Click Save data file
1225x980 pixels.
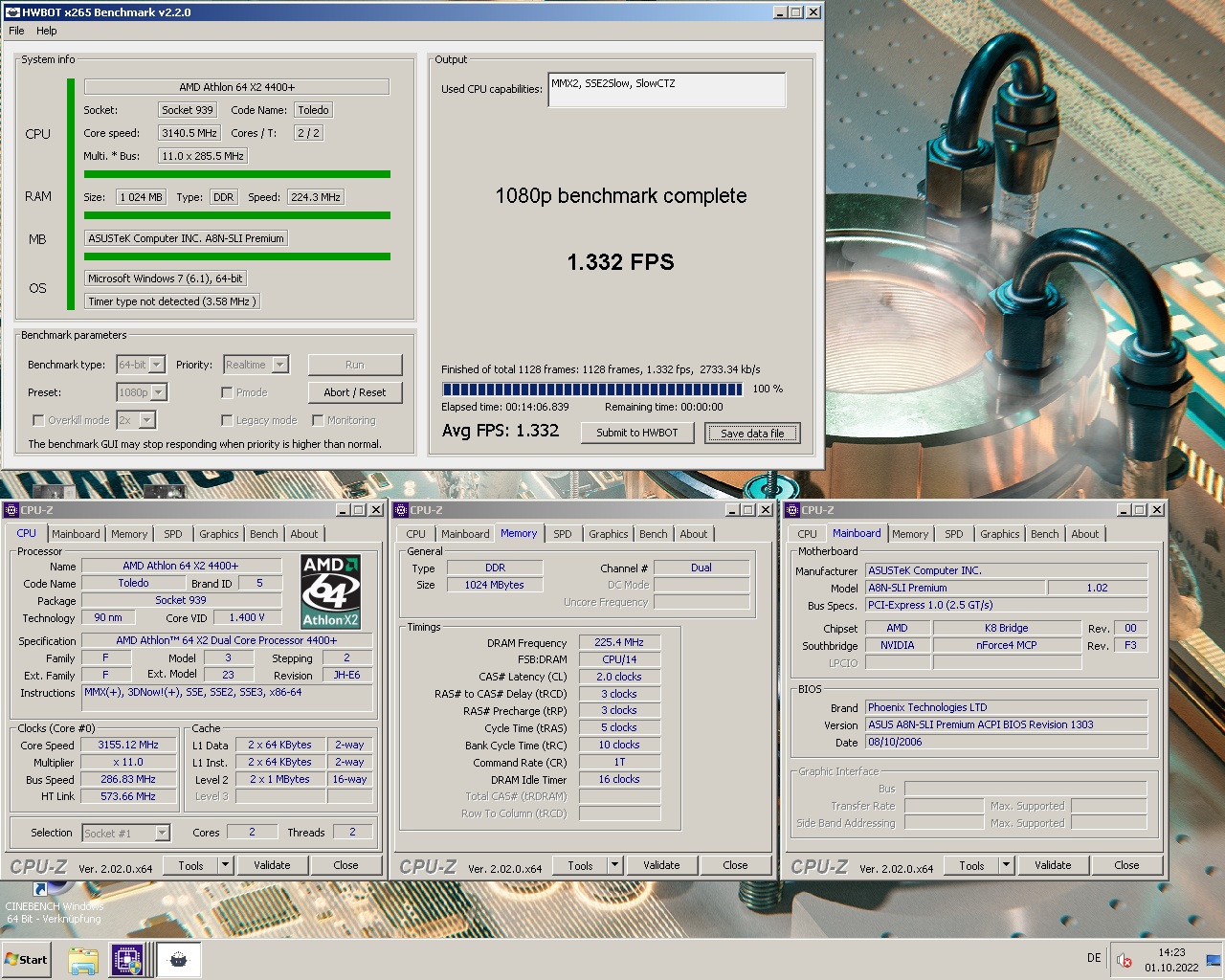pos(752,434)
